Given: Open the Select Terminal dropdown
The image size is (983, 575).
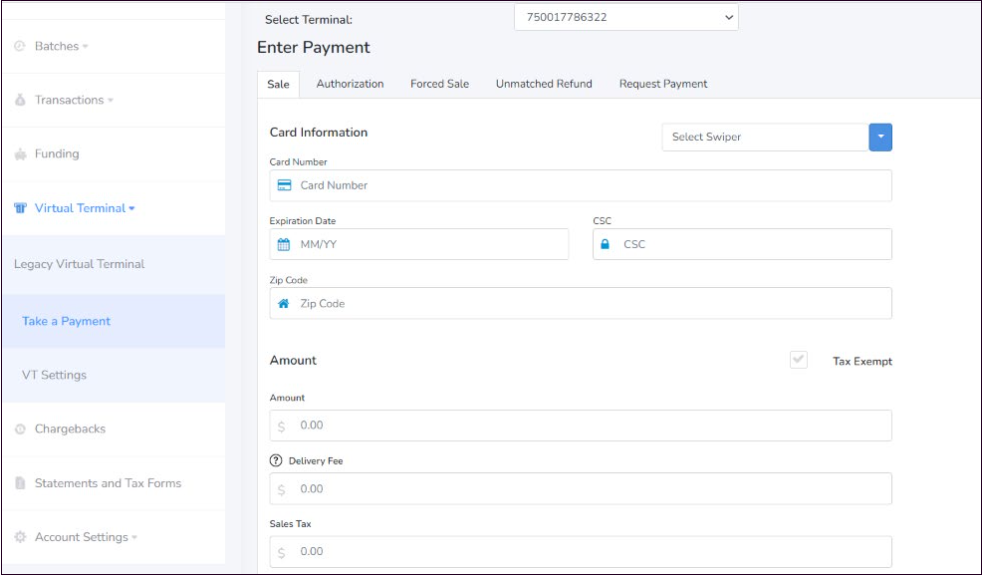Looking at the screenshot, I should (x=626, y=17).
